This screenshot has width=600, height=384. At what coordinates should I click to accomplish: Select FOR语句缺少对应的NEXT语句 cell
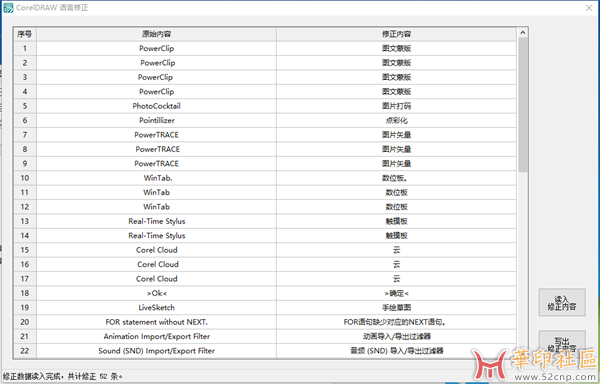396,322
